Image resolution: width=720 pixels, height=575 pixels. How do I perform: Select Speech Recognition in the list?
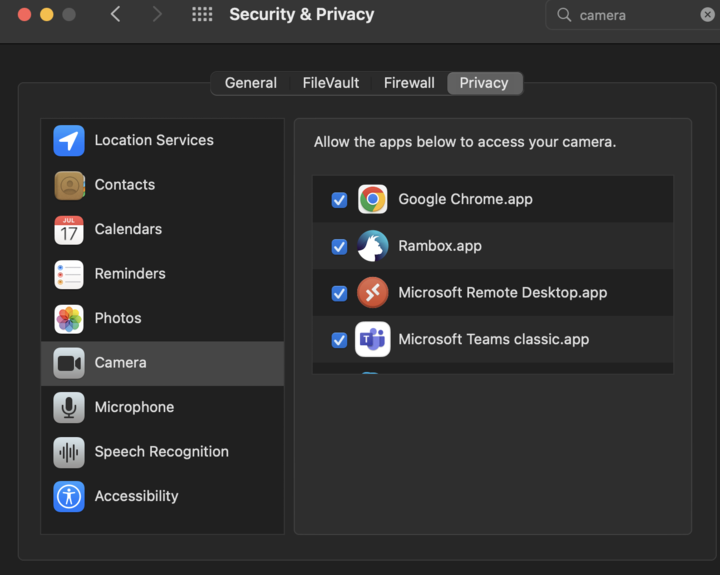(x=162, y=452)
